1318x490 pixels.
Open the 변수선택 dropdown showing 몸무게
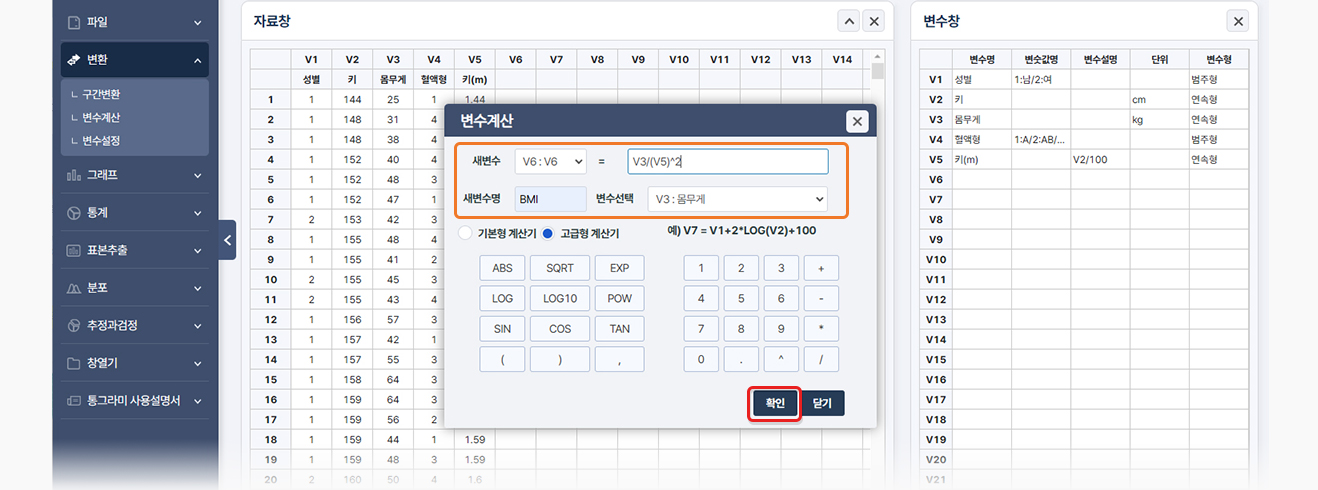[x=737, y=199]
